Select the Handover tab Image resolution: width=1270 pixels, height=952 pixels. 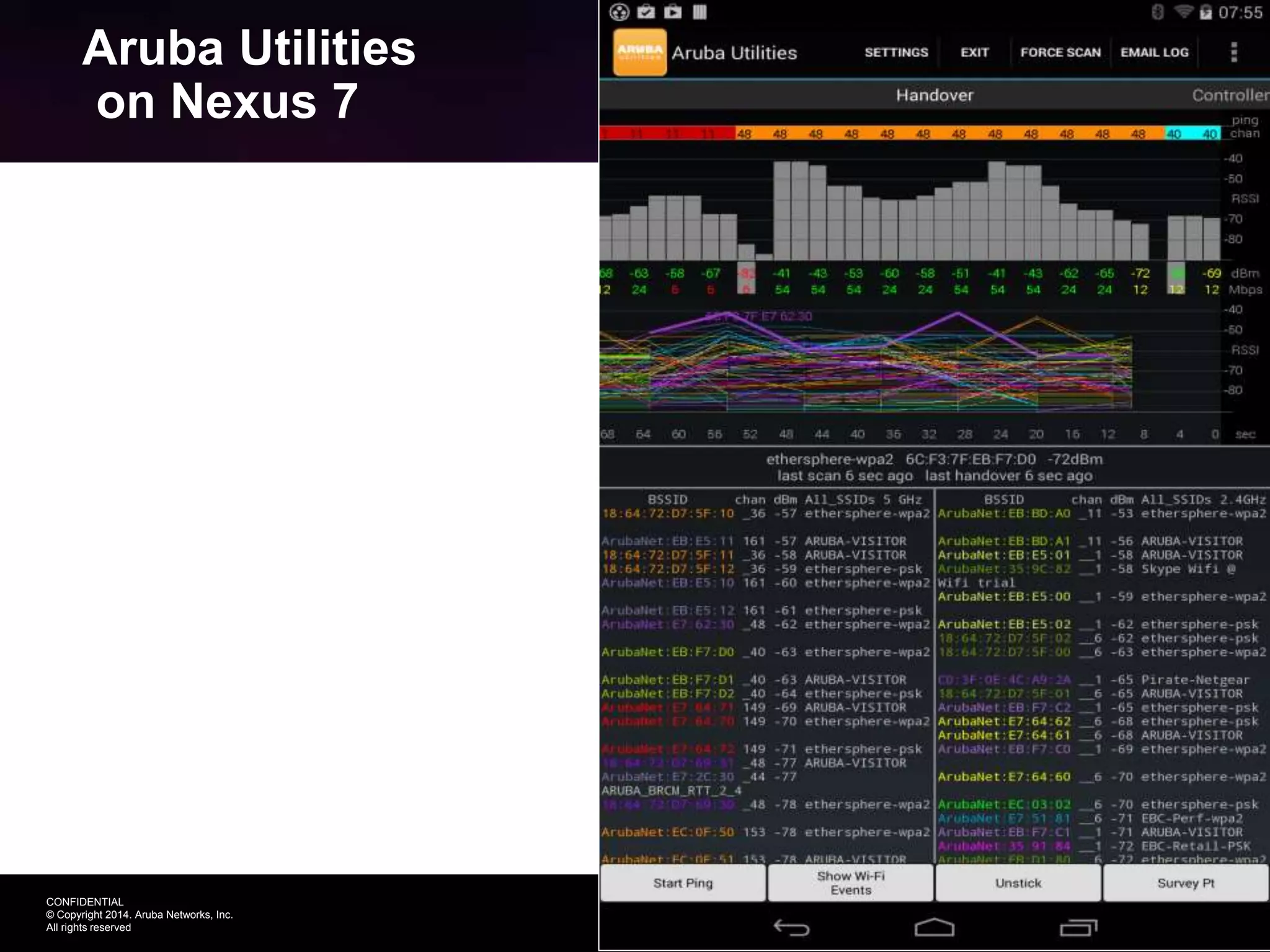(935, 95)
